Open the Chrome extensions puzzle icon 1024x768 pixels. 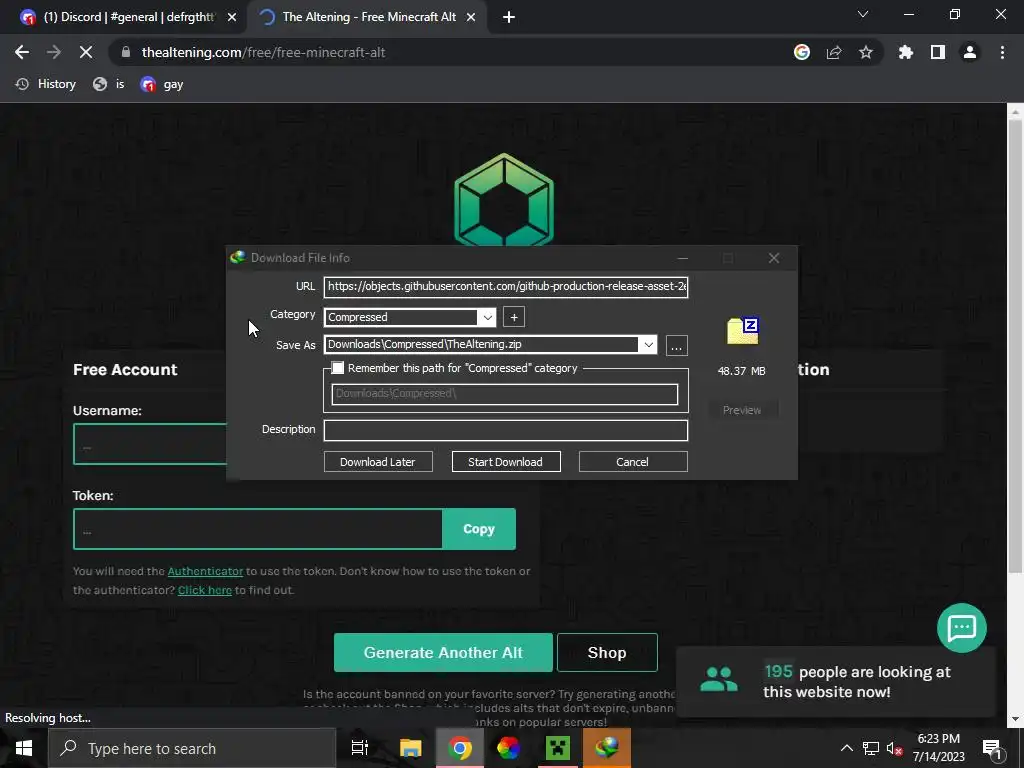(x=906, y=52)
